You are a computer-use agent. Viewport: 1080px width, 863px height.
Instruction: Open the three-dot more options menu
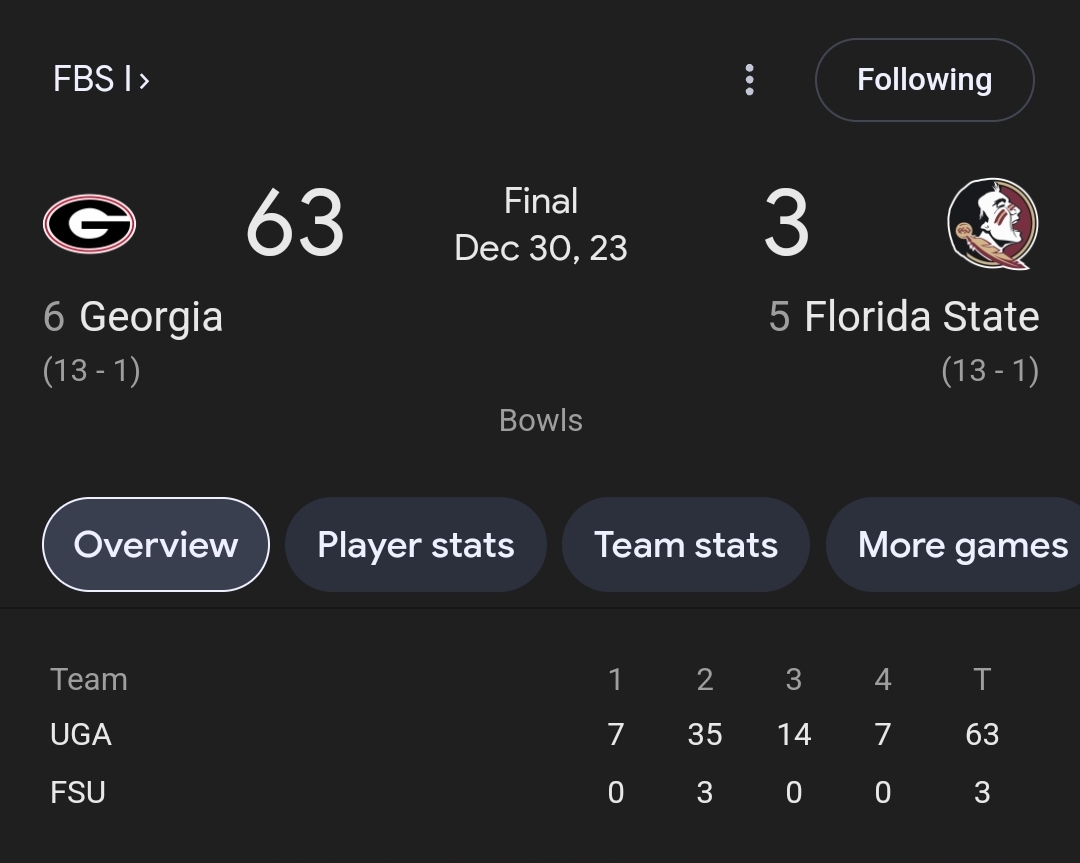[749, 80]
